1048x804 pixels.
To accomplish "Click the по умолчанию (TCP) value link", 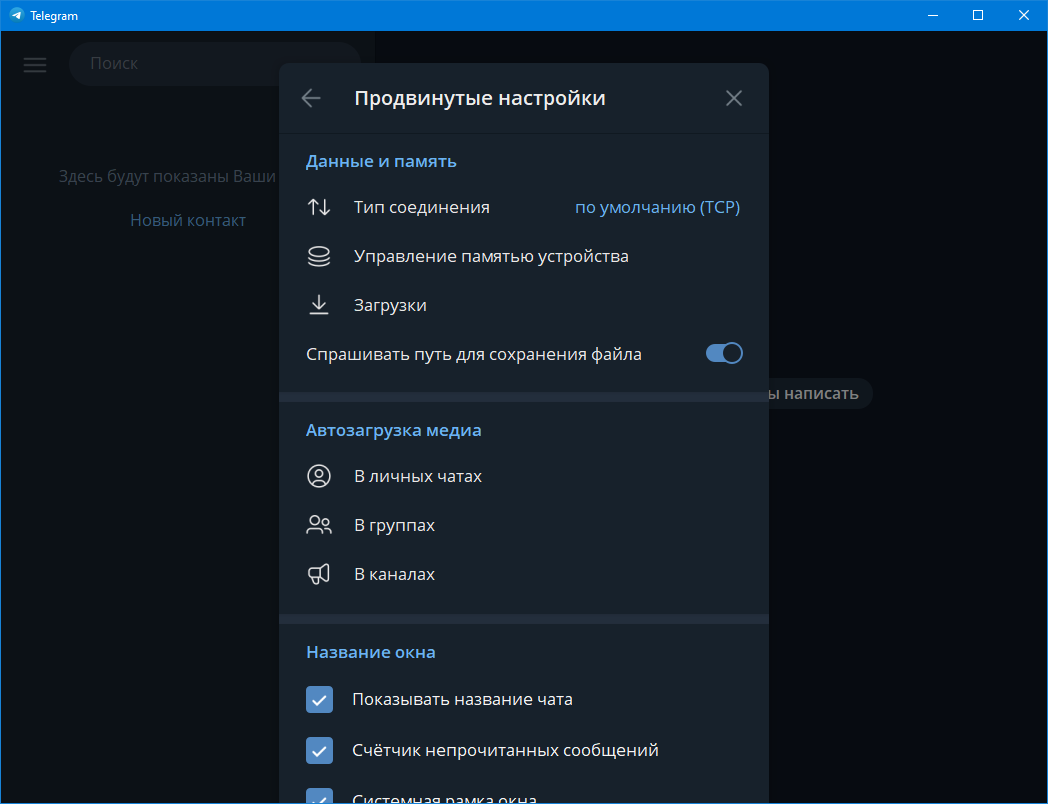I will (x=658, y=207).
